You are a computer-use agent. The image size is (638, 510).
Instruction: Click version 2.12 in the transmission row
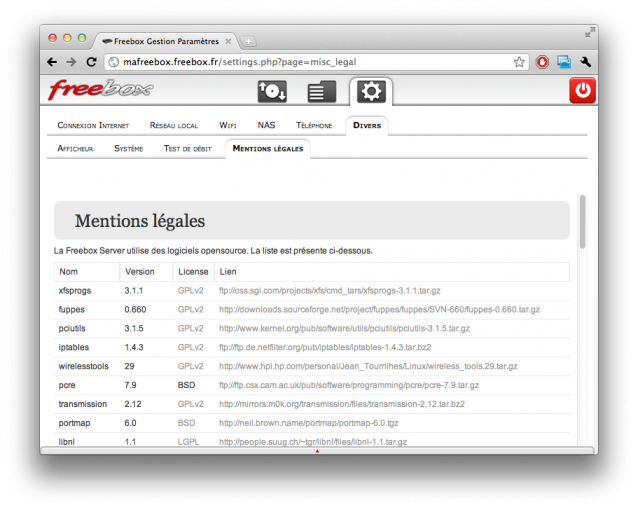pyautogui.click(x=133, y=404)
